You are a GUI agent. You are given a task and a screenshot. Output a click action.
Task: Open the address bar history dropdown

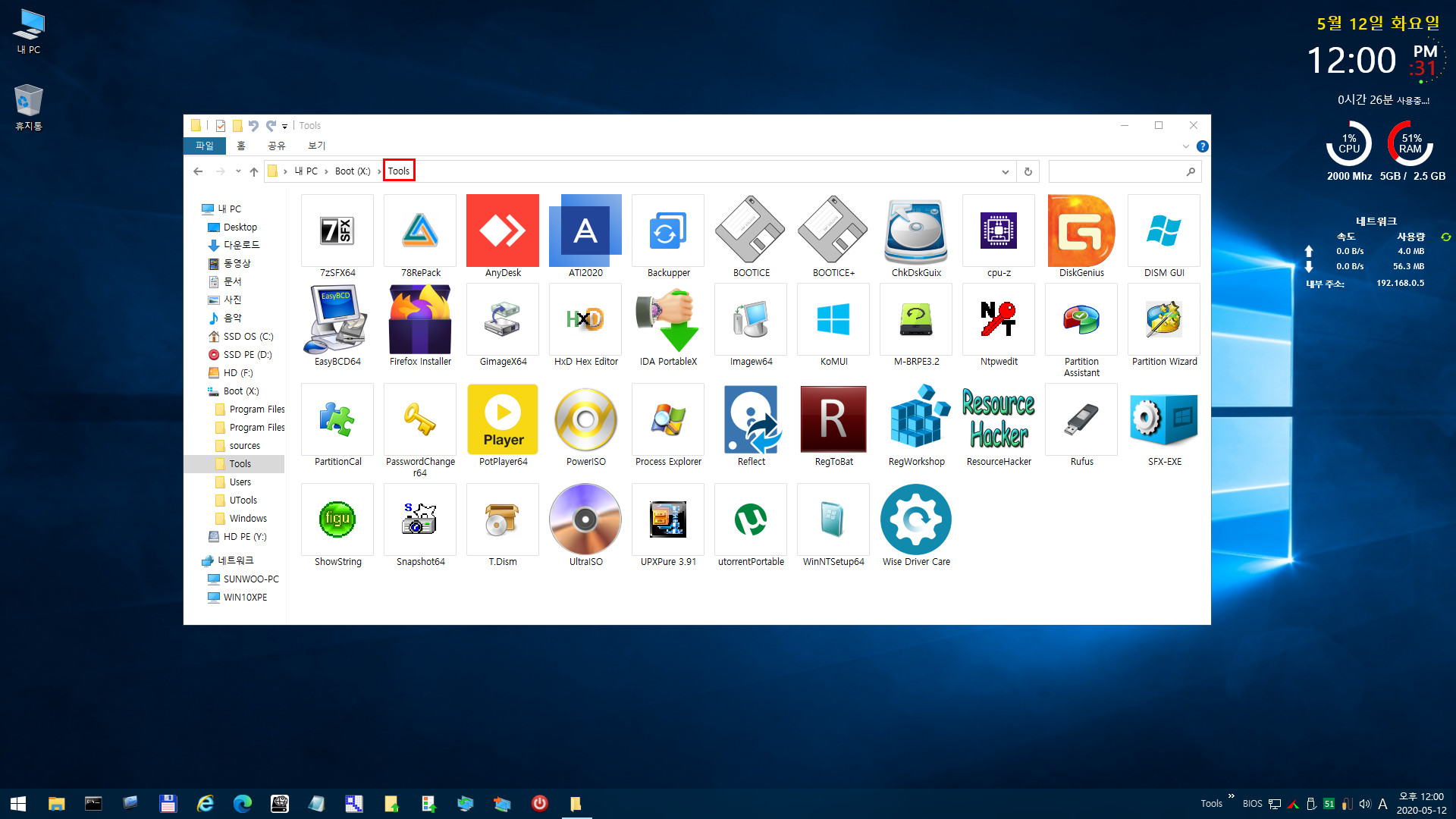point(1005,172)
